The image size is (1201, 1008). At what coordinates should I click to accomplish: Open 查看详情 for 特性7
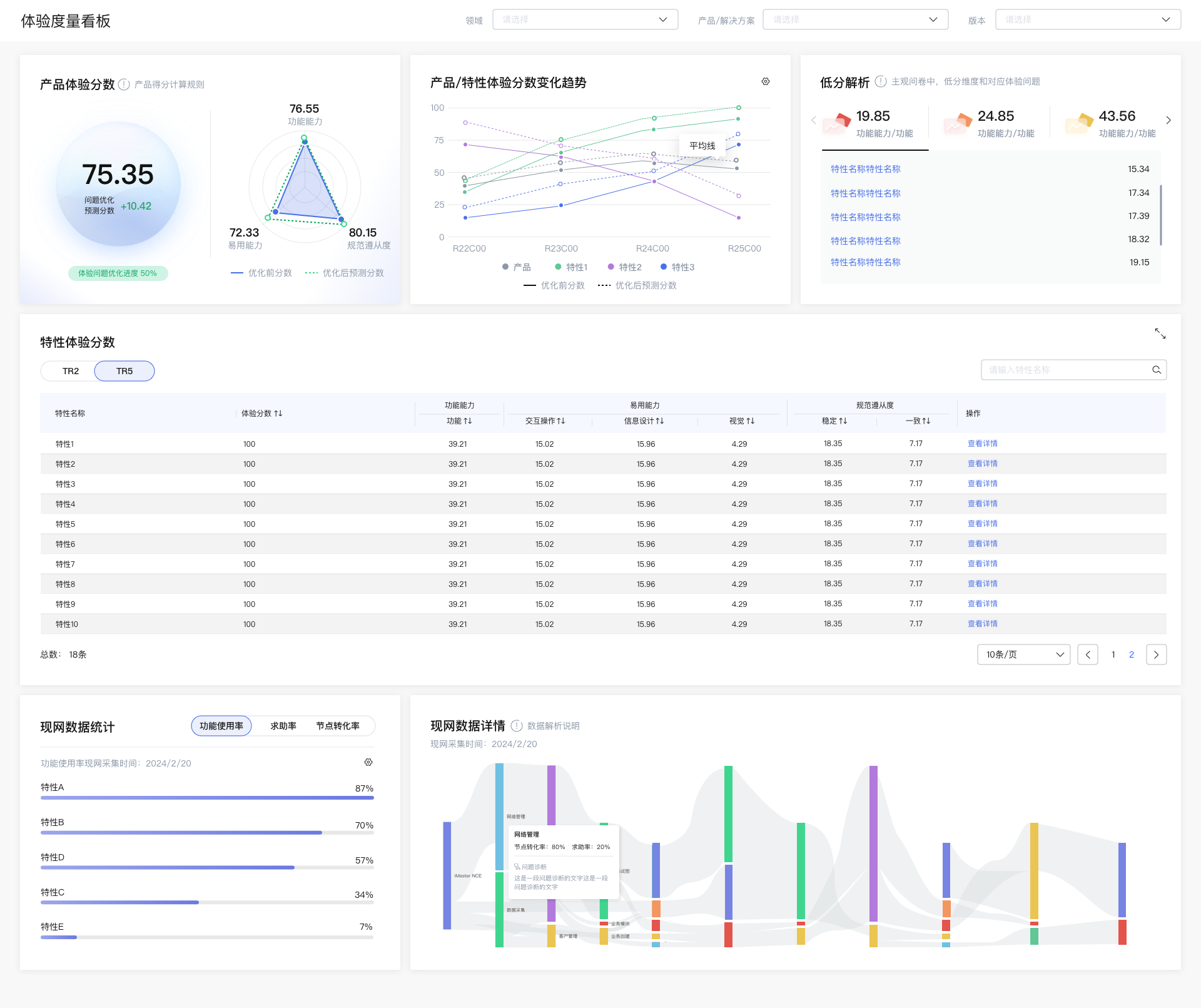click(x=982, y=564)
